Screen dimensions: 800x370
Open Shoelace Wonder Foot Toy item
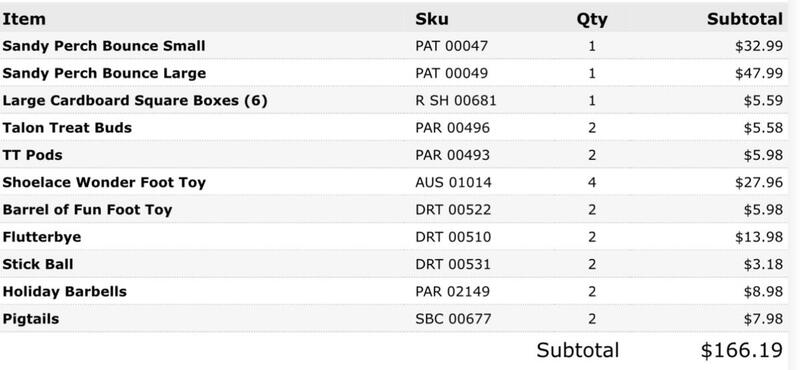click(x=104, y=183)
